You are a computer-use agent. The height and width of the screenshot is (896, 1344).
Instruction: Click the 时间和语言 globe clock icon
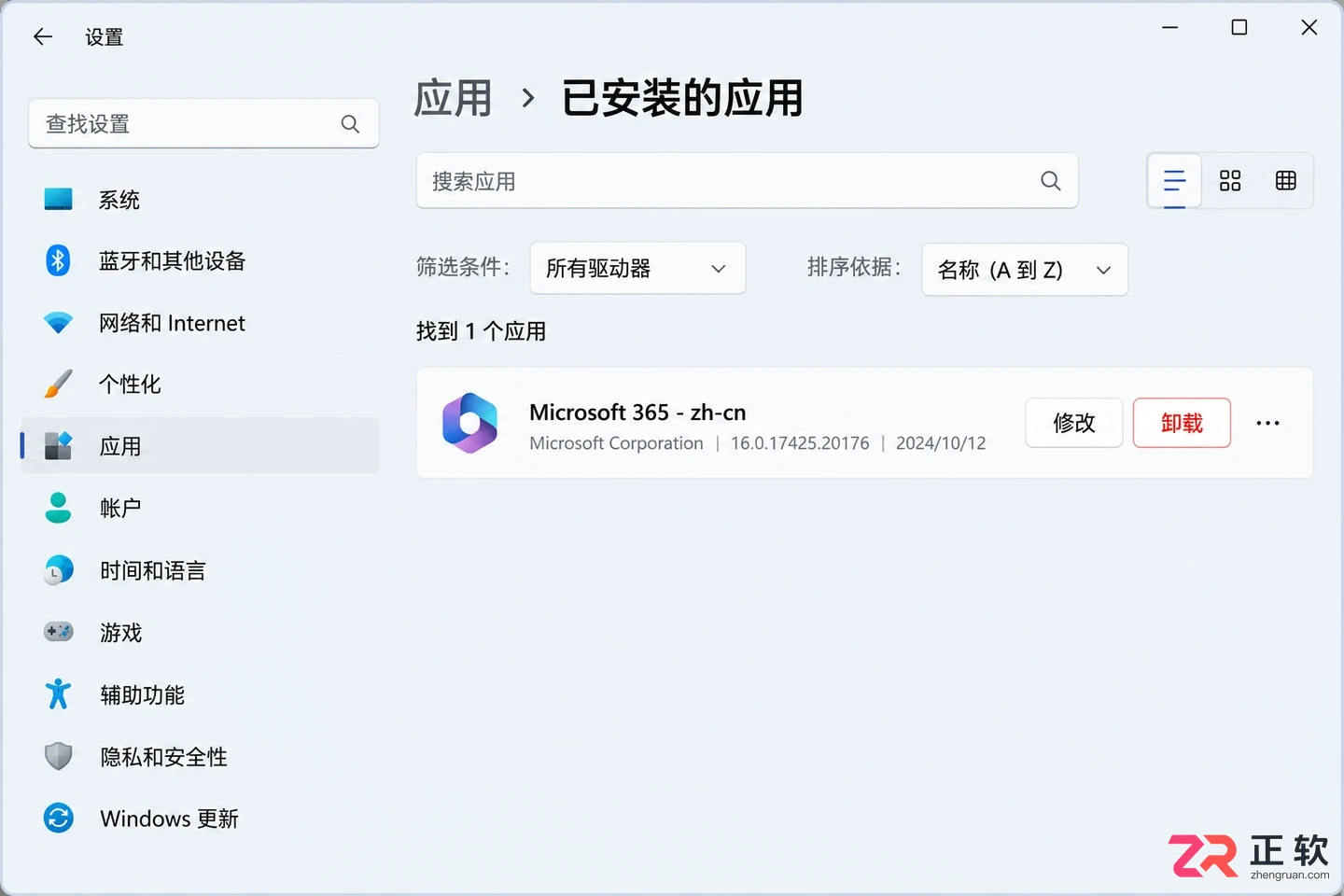click(x=58, y=569)
